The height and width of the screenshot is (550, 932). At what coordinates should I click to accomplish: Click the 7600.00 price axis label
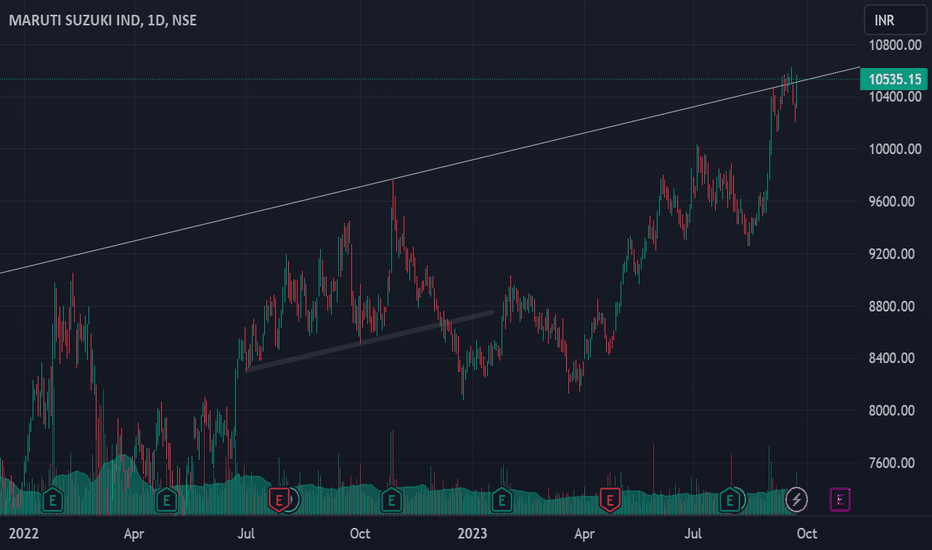click(891, 463)
